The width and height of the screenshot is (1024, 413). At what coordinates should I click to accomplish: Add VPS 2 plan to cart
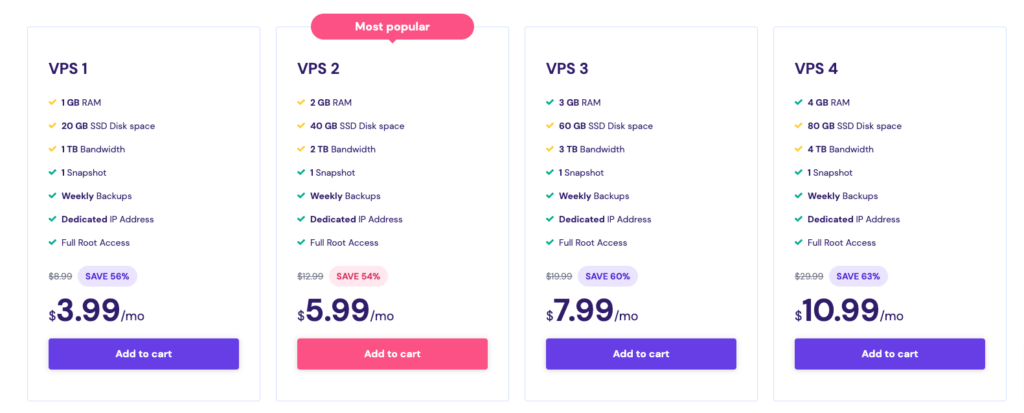point(392,354)
